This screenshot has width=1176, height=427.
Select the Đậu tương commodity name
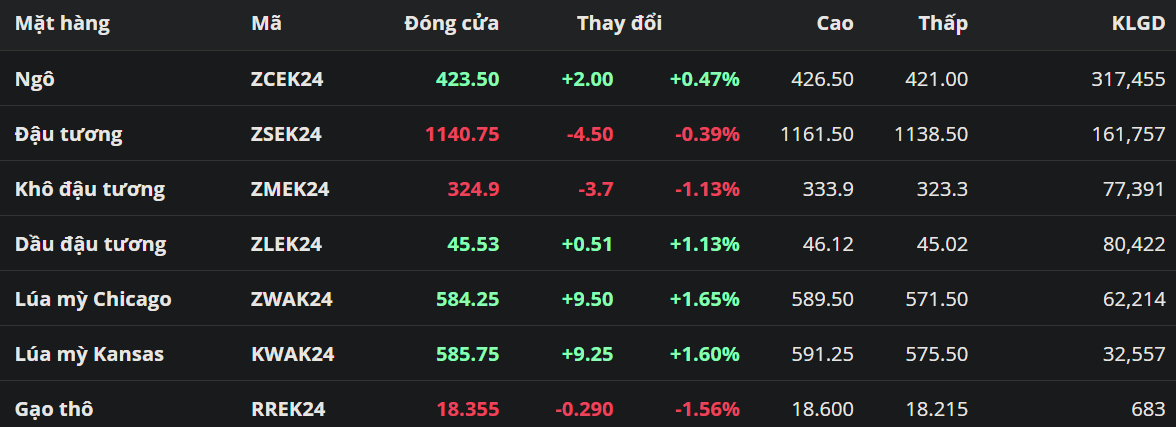point(69,134)
